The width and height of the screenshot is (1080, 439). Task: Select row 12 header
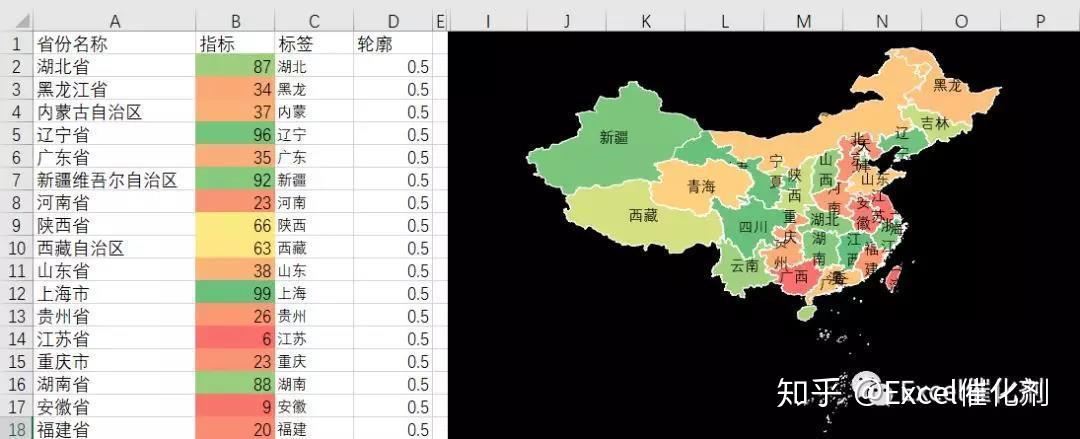[x=17, y=294]
